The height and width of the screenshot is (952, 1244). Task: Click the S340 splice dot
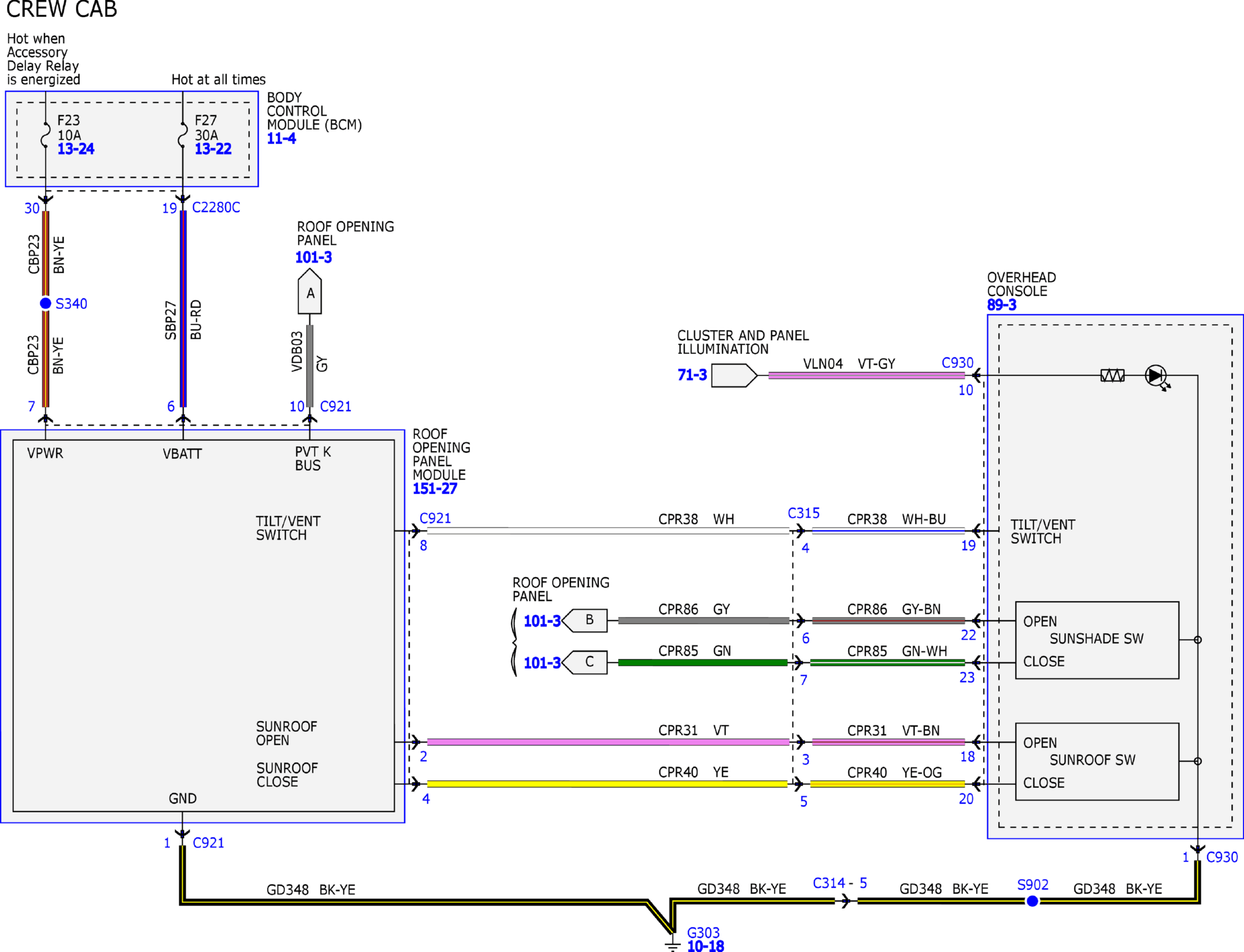coord(46,303)
